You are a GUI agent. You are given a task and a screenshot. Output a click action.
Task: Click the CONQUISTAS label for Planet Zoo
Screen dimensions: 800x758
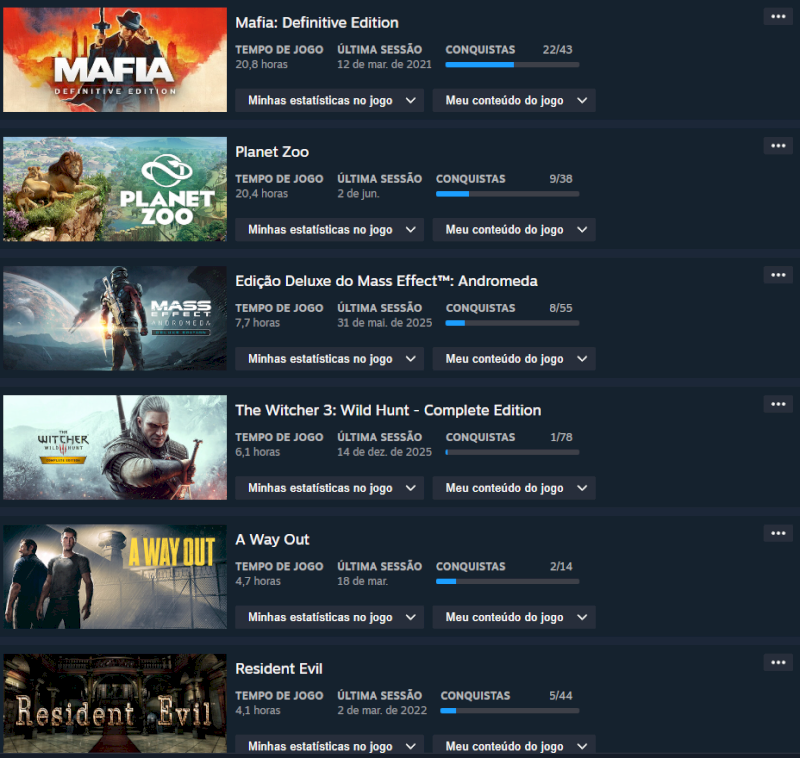tap(470, 179)
